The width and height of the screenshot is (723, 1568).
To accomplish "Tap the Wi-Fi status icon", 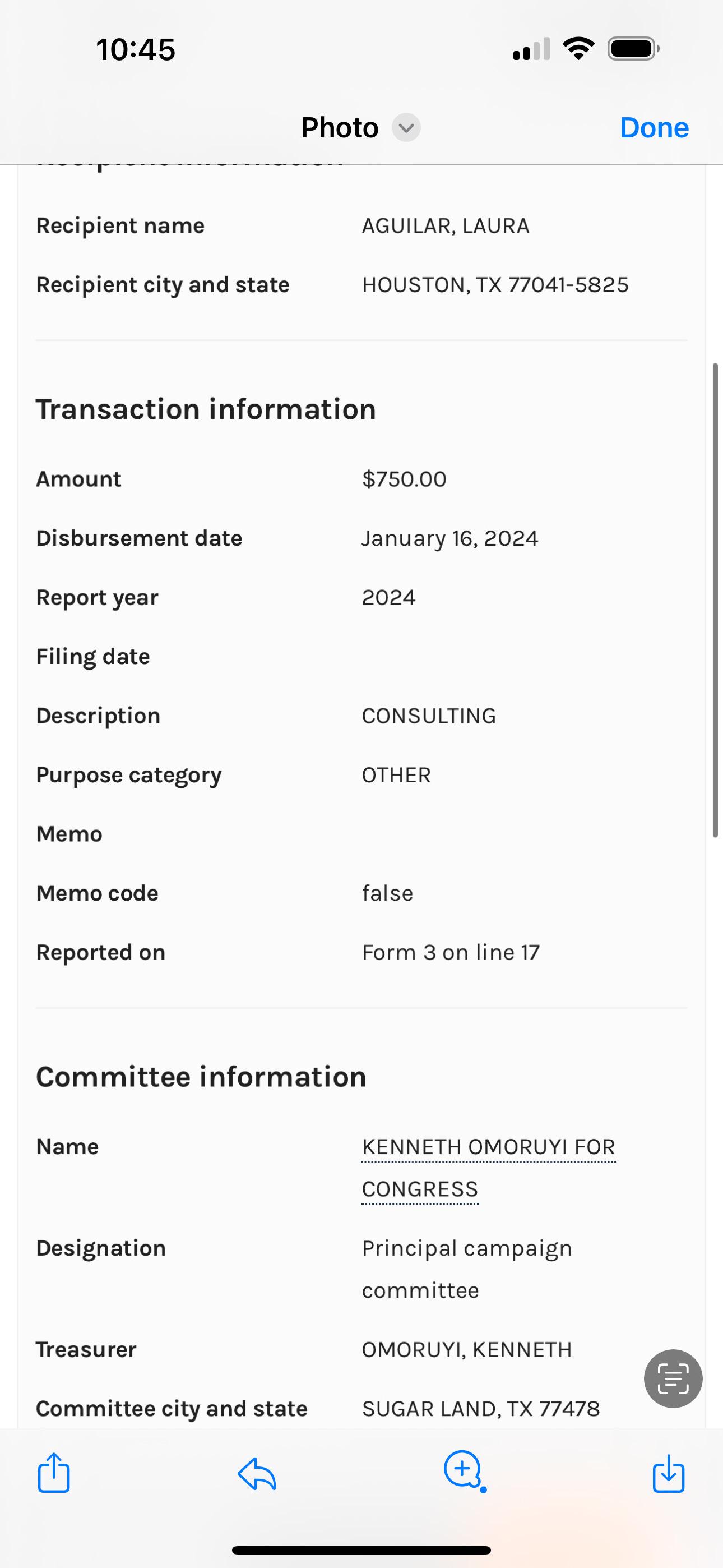I will 578,49.
